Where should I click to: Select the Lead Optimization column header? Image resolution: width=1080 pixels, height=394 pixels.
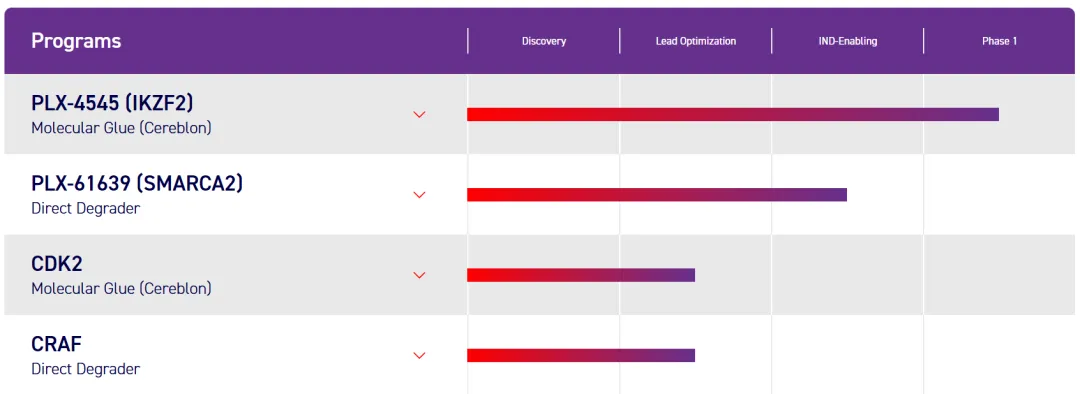696,41
